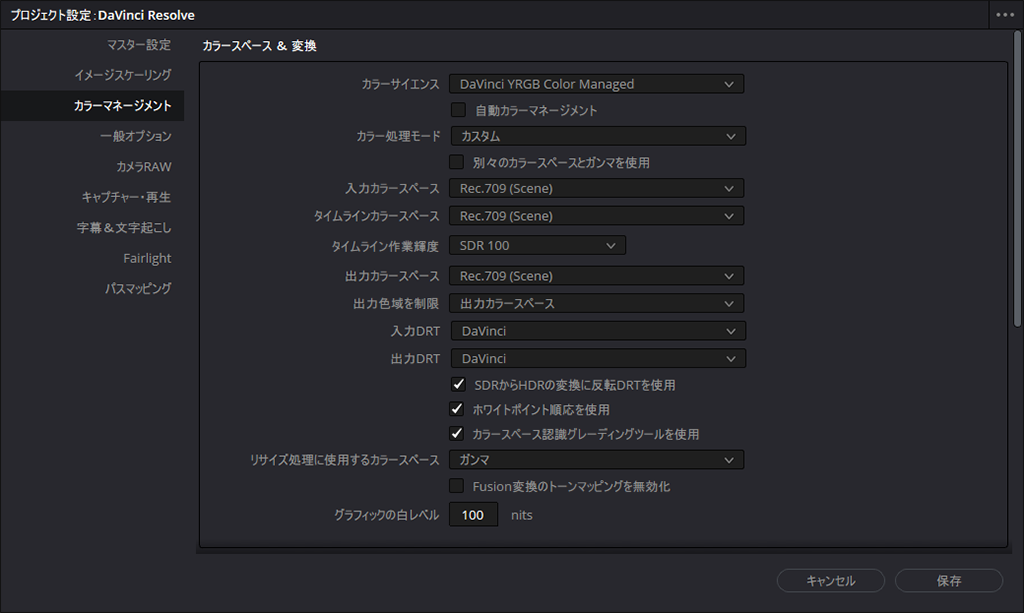Viewport: 1024px width, 613px height.
Task: Open the three-dot options menu
Action: click(x=1005, y=14)
